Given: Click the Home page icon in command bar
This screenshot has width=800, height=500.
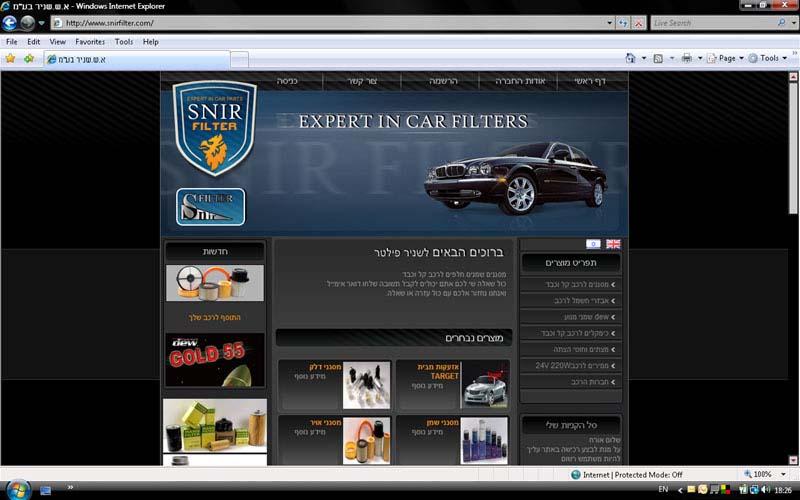Looking at the screenshot, I should click(631, 58).
